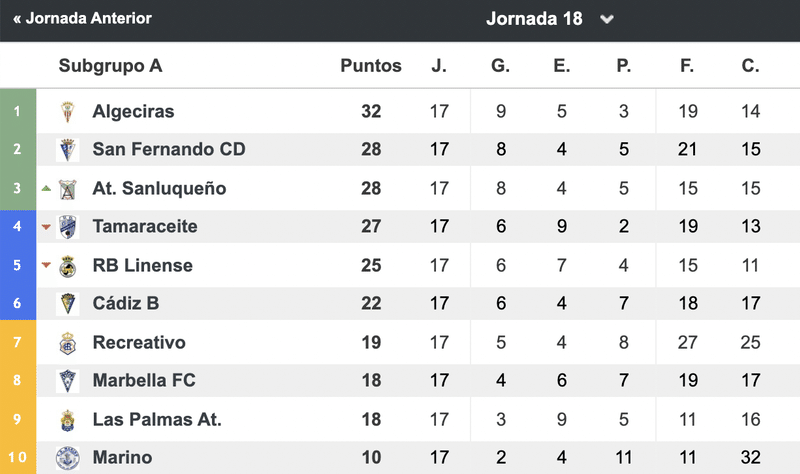The image size is (800, 474).
Task: Click the San Fernando CD crest
Action: click(67, 149)
